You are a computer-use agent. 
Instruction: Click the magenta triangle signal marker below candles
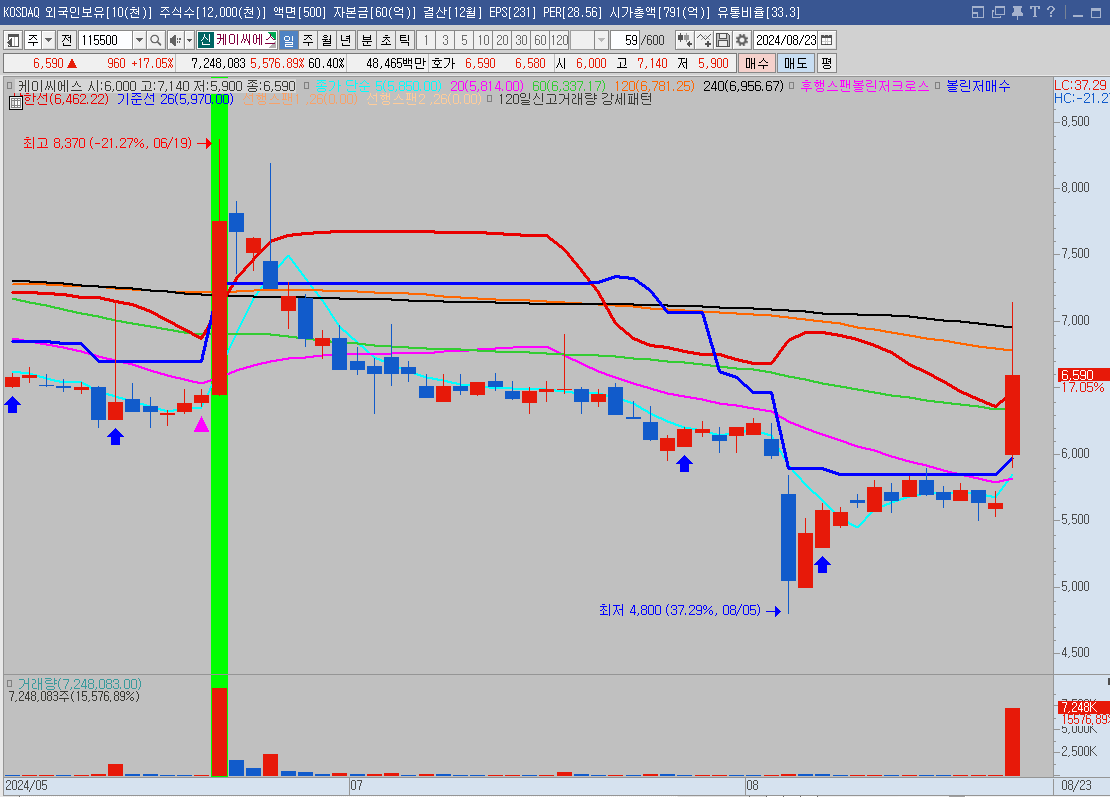pos(202,424)
